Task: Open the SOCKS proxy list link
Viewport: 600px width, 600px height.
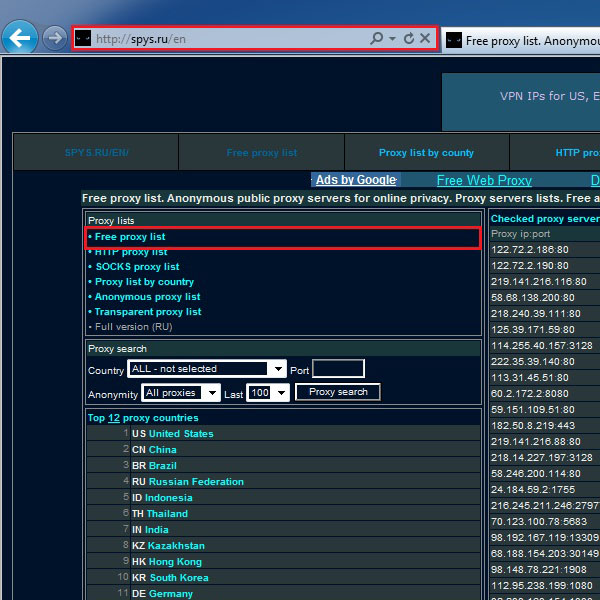Action: tap(137, 267)
